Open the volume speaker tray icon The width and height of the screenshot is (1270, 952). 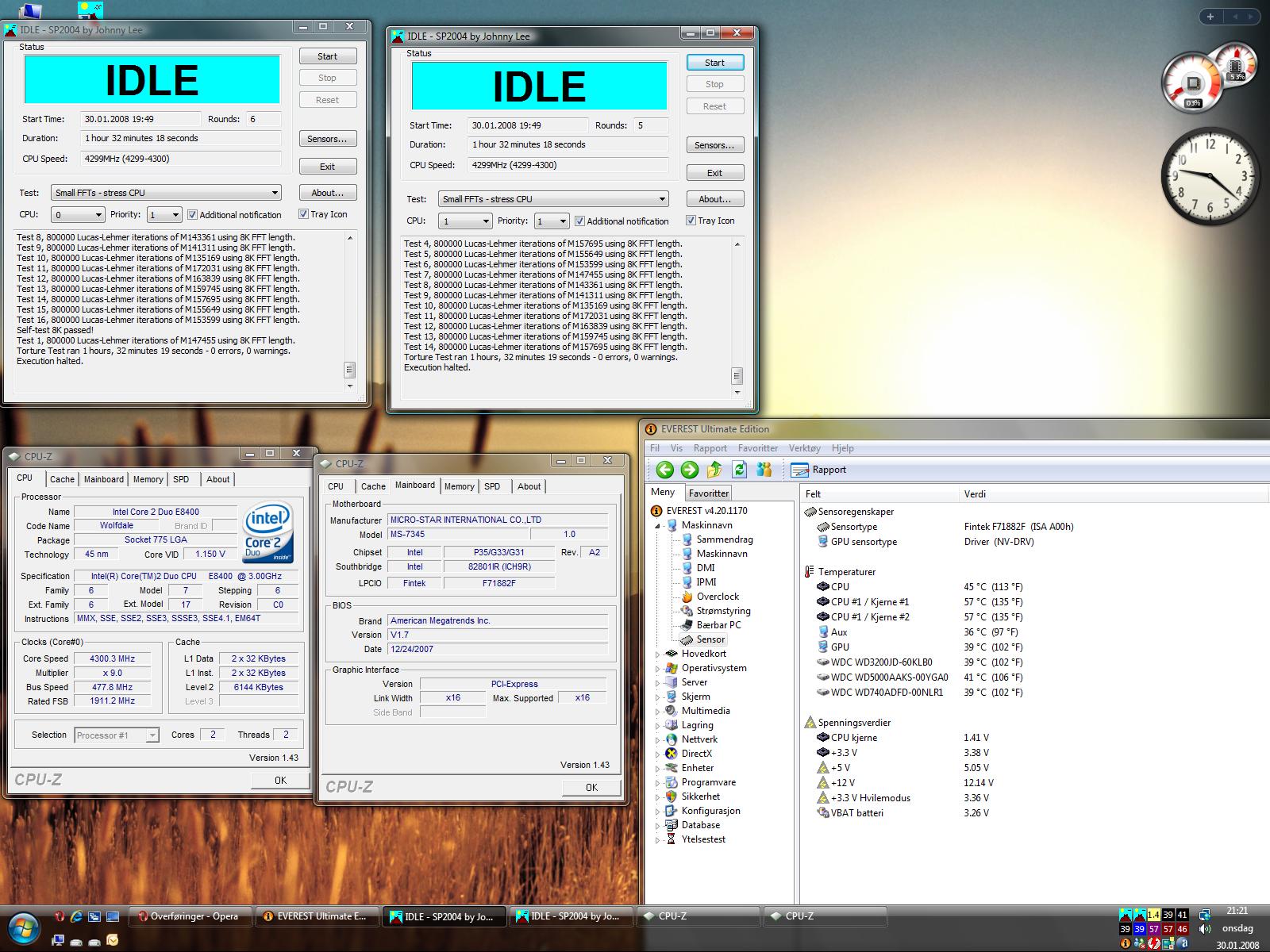(x=1205, y=929)
